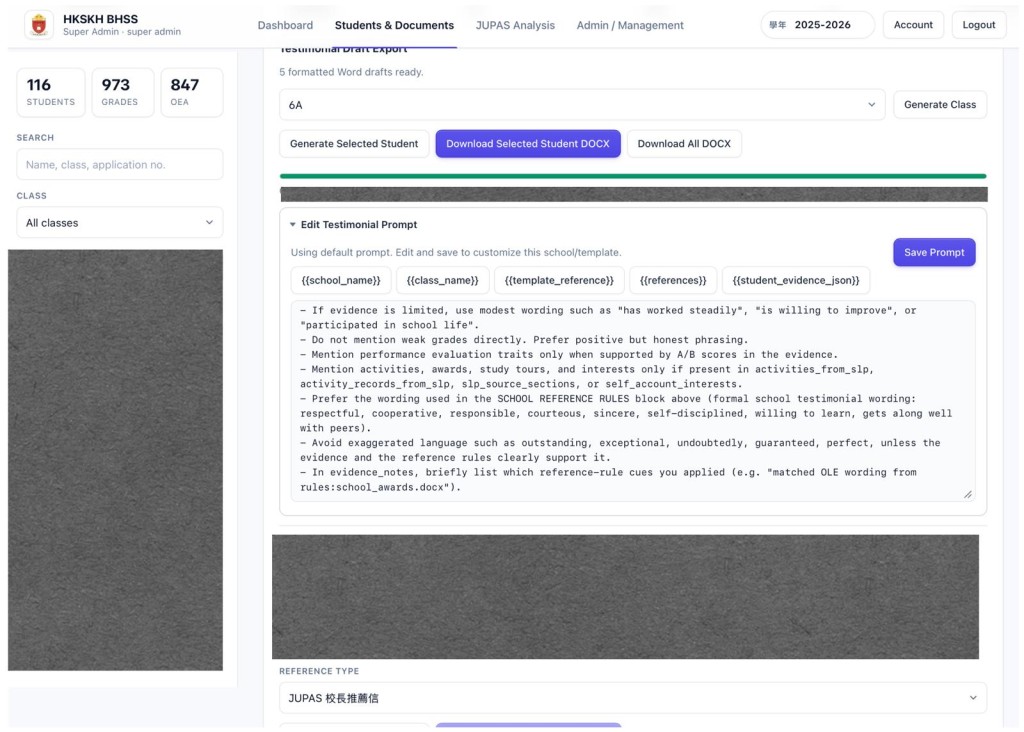Click the Logout button
Image resolution: width=1024 pixels, height=732 pixels.
pyautogui.click(x=978, y=25)
